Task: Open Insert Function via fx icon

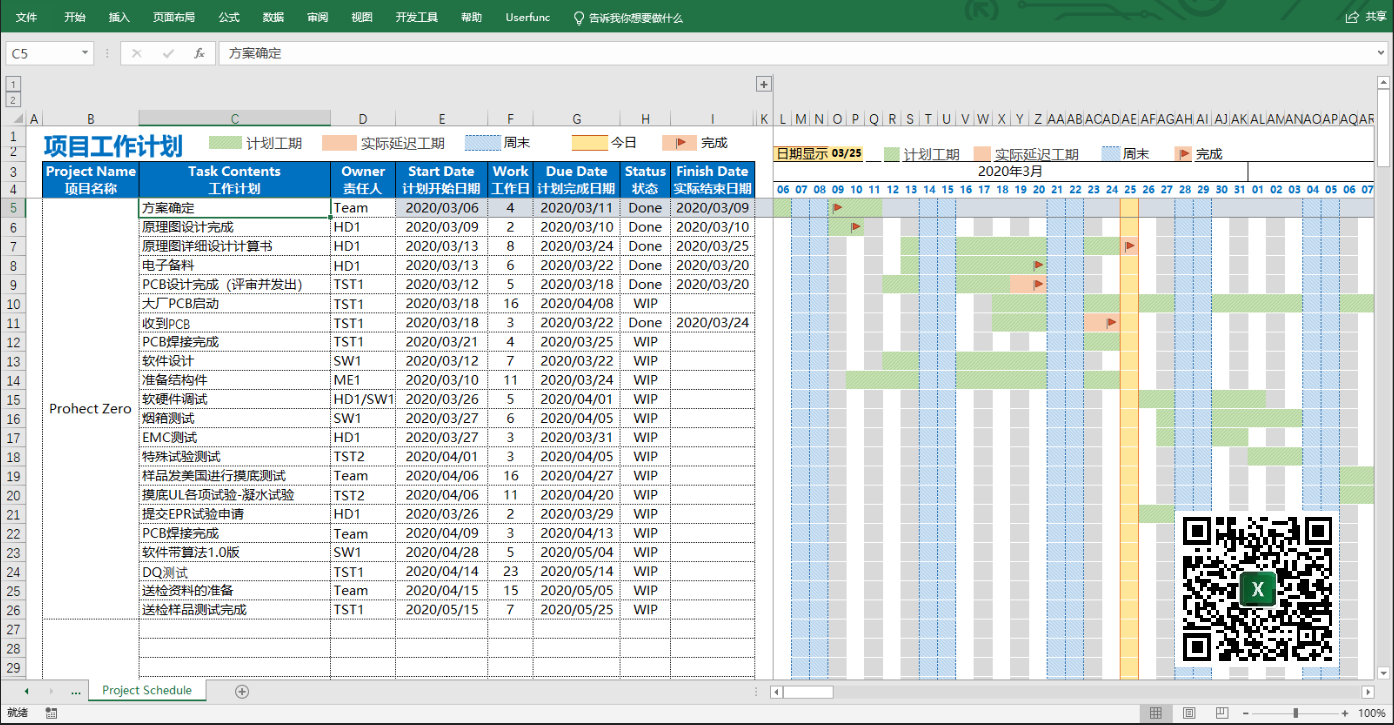Action: pyautogui.click(x=199, y=53)
